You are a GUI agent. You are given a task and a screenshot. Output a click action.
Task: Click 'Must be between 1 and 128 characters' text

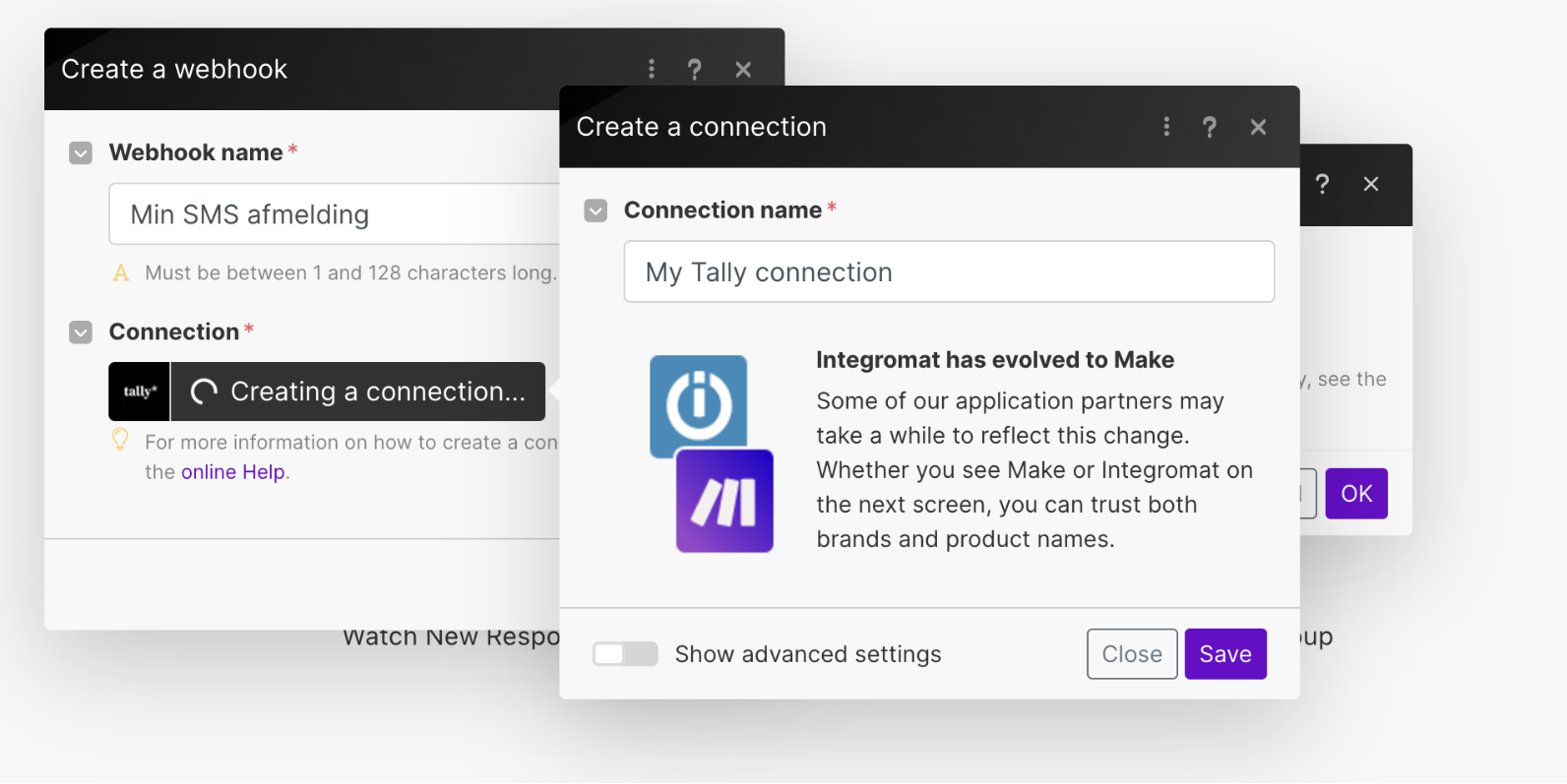click(x=350, y=272)
